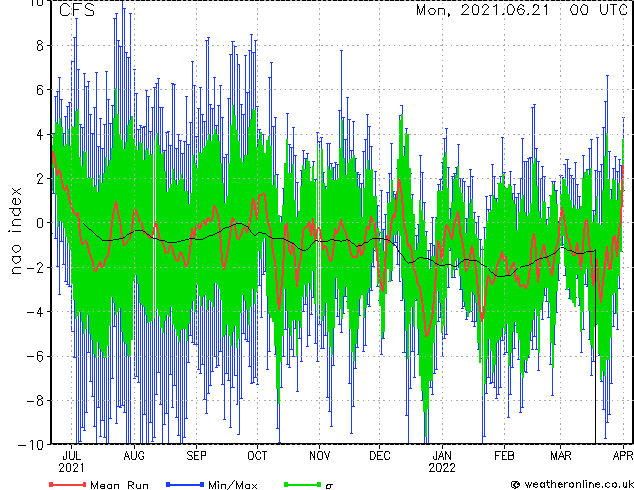Click the FEB month label
This screenshot has height=490, width=634.
coord(504,456)
